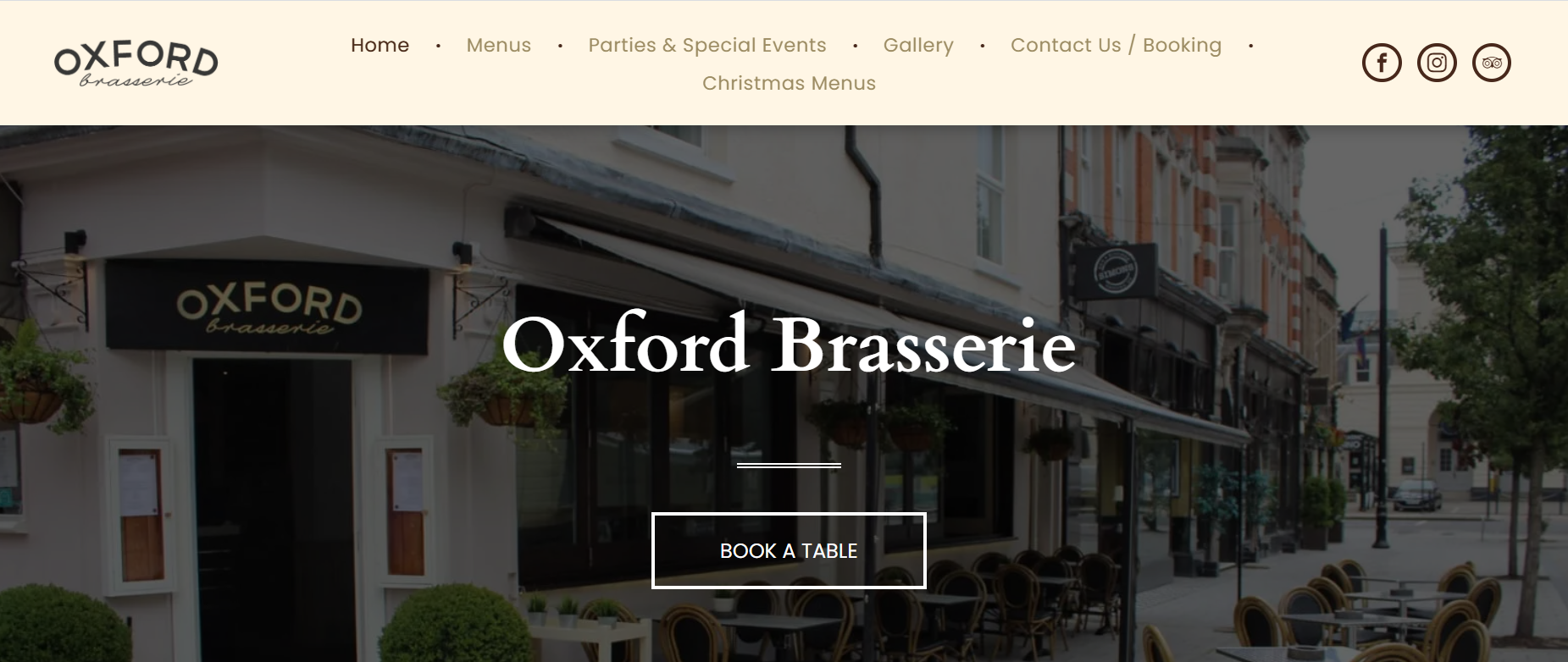Open the Facebook page icon
This screenshot has height=662, width=1568.
click(1382, 63)
